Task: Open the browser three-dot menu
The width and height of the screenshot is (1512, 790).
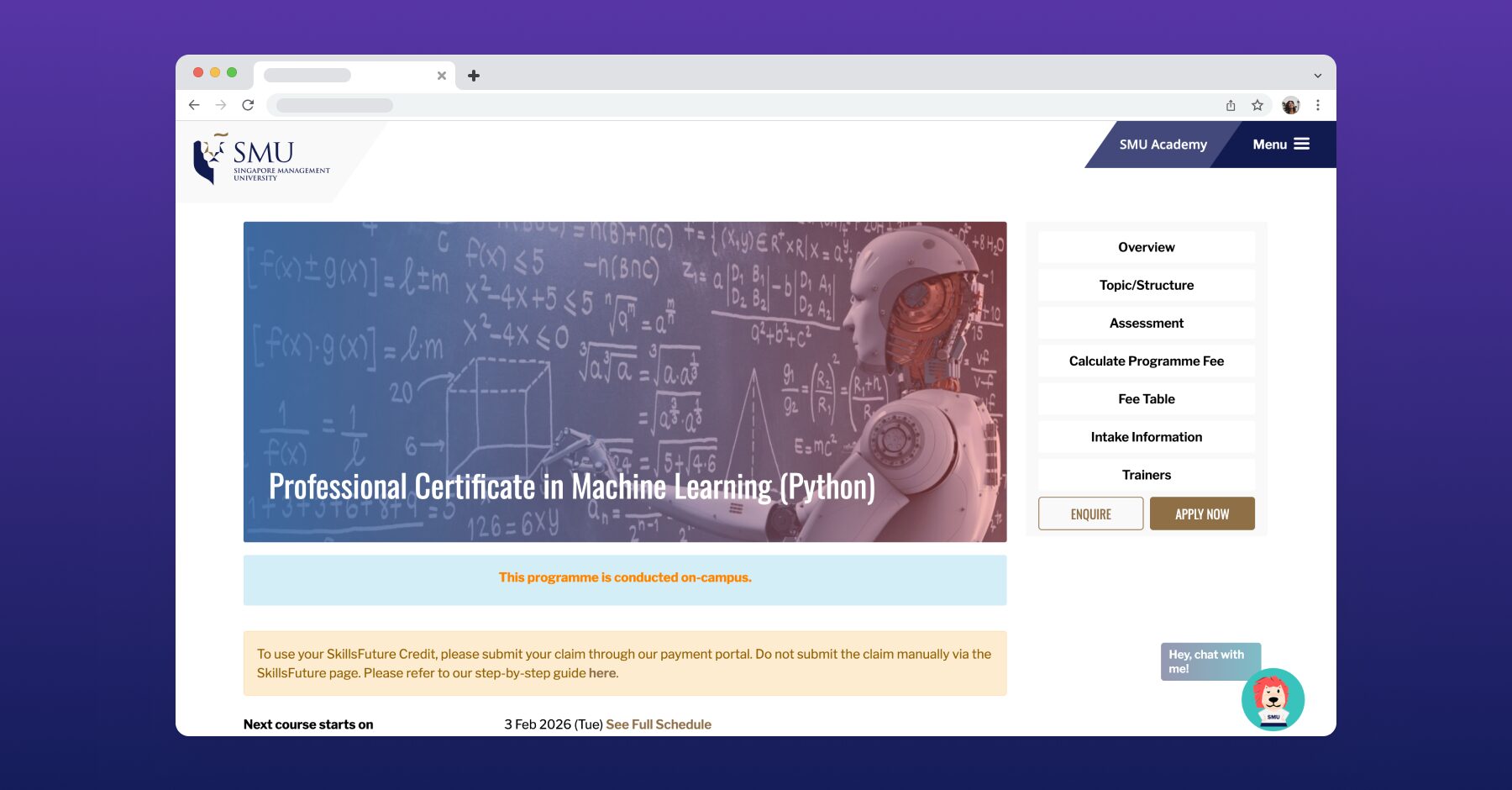Action: click(x=1318, y=105)
